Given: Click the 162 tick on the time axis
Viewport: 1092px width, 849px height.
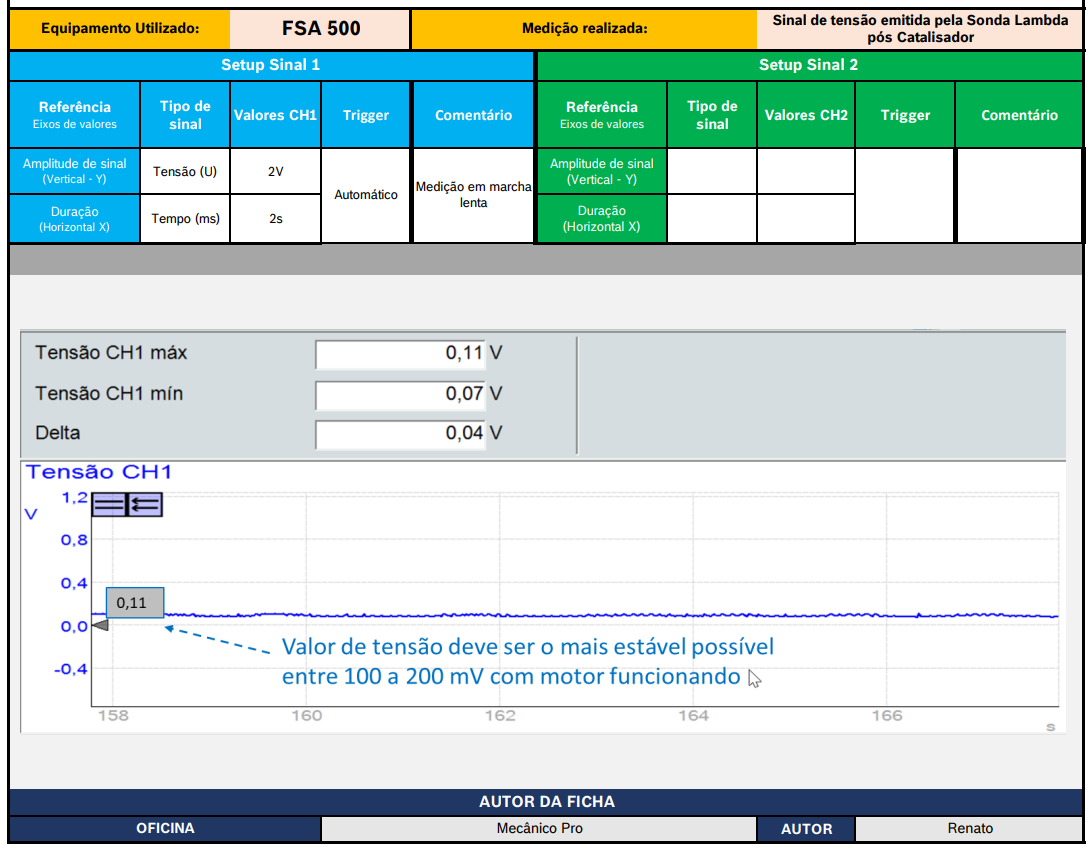Looking at the screenshot, I should [500, 716].
